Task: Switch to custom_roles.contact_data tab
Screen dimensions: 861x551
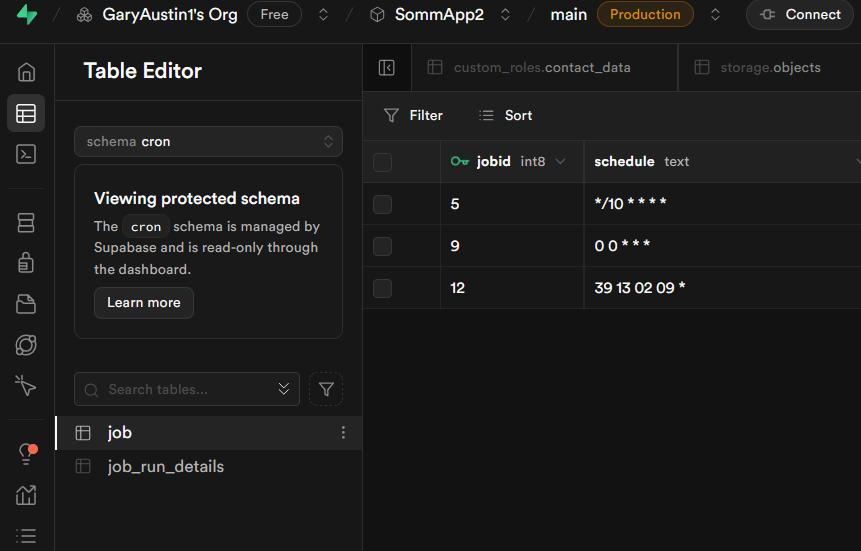Action: (541, 68)
